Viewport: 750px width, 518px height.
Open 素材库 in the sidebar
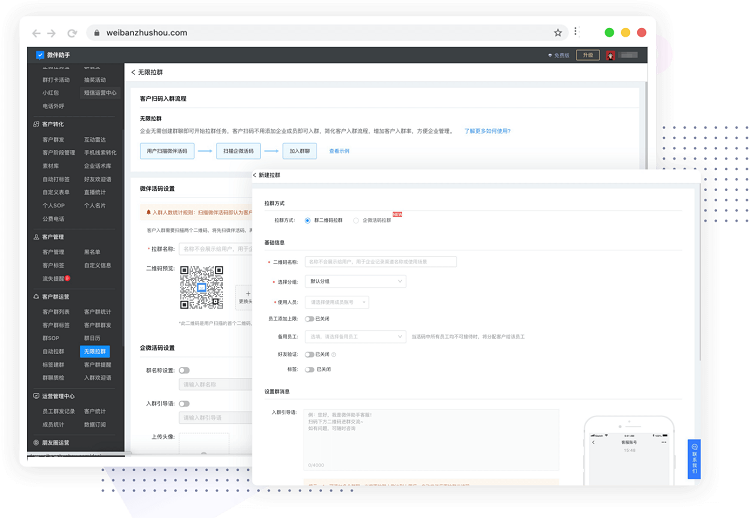tap(51, 166)
